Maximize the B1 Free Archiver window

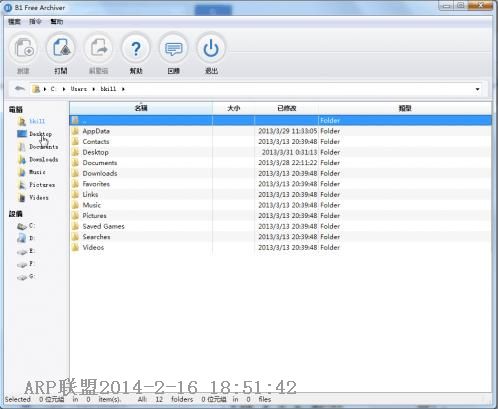tap(460, 5)
